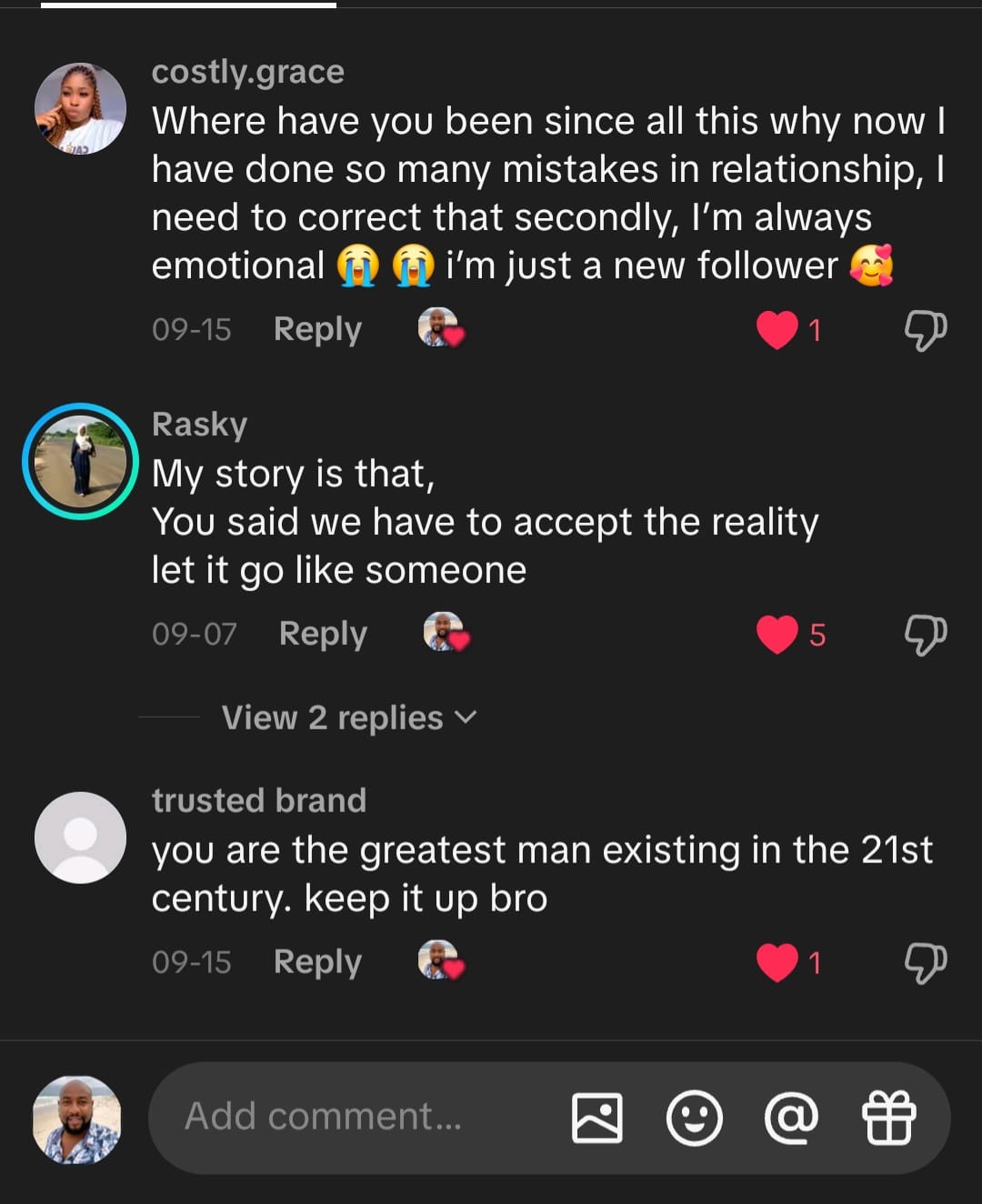Image resolution: width=982 pixels, height=1204 pixels.
Task: Tap creator-liked badge under Rasky's comment
Action: (x=446, y=632)
